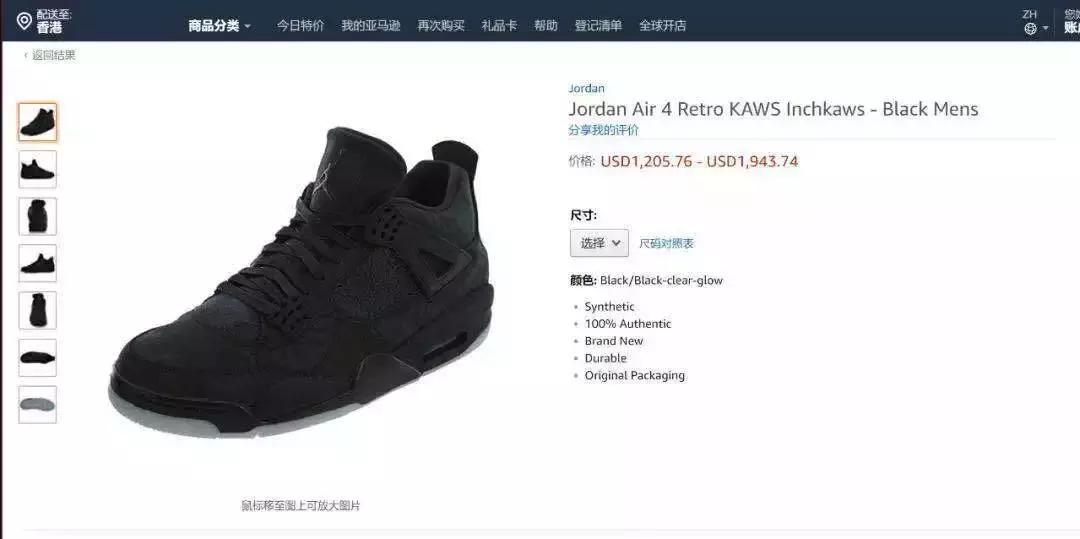Open the 尺码对照表 size chart link
Screen dimensions: 1080x539
pyautogui.click(x=667, y=244)
